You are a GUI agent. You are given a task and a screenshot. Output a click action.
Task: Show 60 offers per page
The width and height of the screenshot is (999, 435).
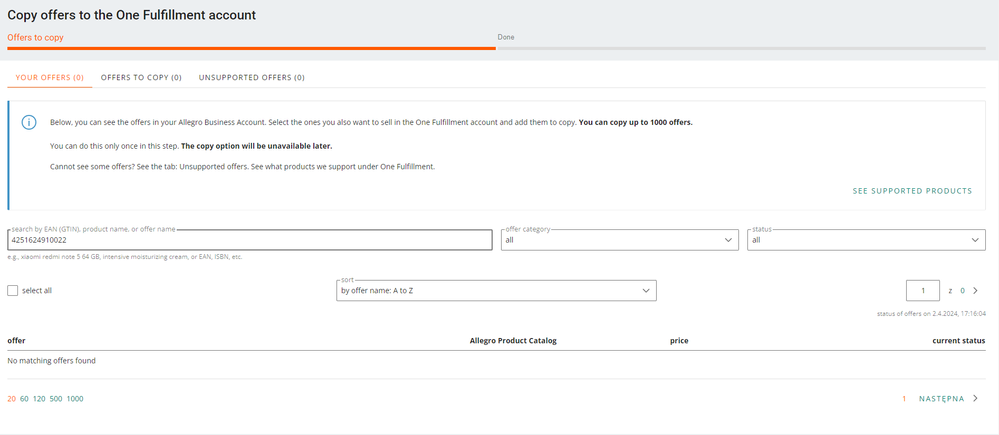click(24, 399)
